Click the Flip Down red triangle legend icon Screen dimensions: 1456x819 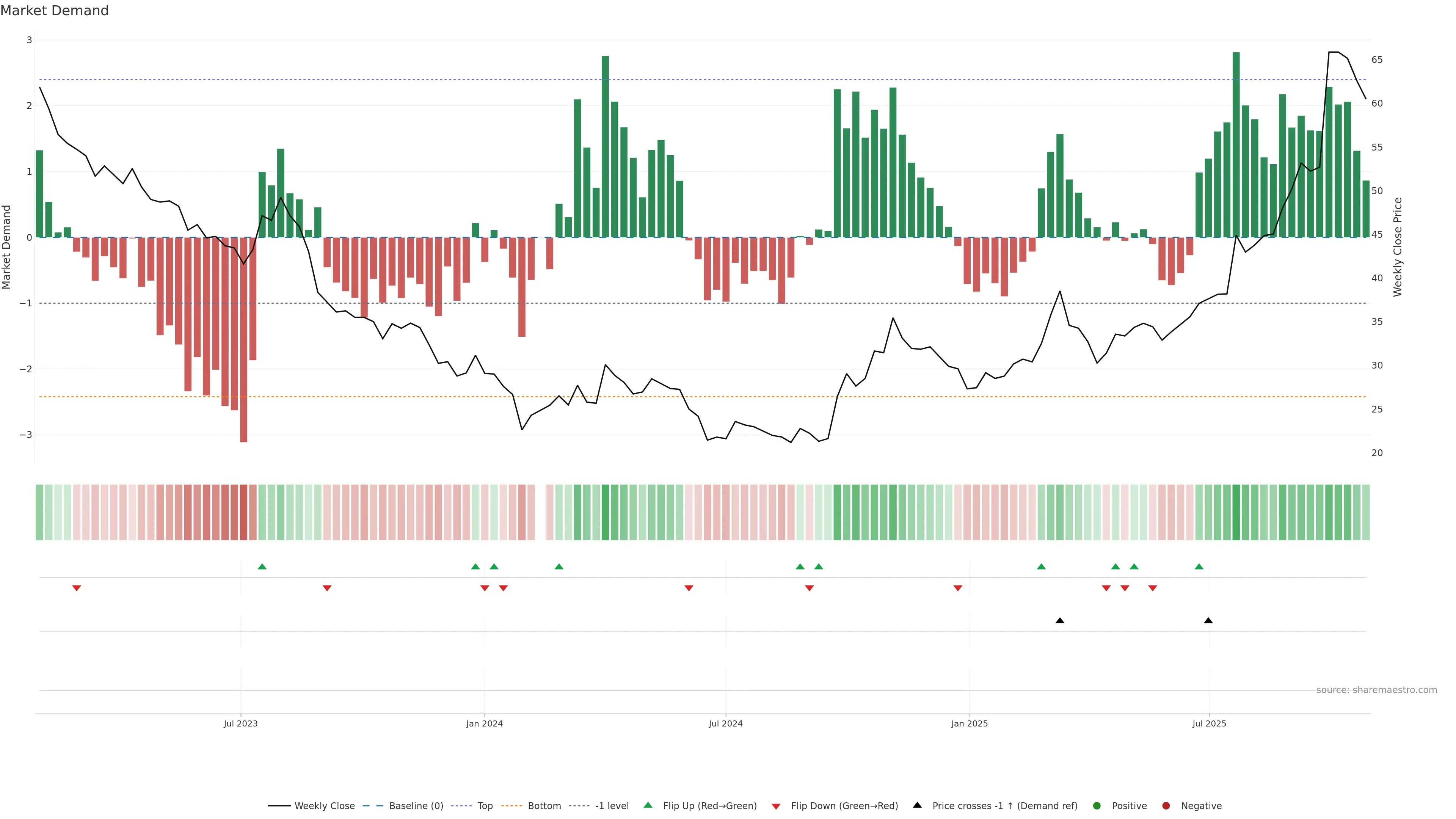click(776, 806)
